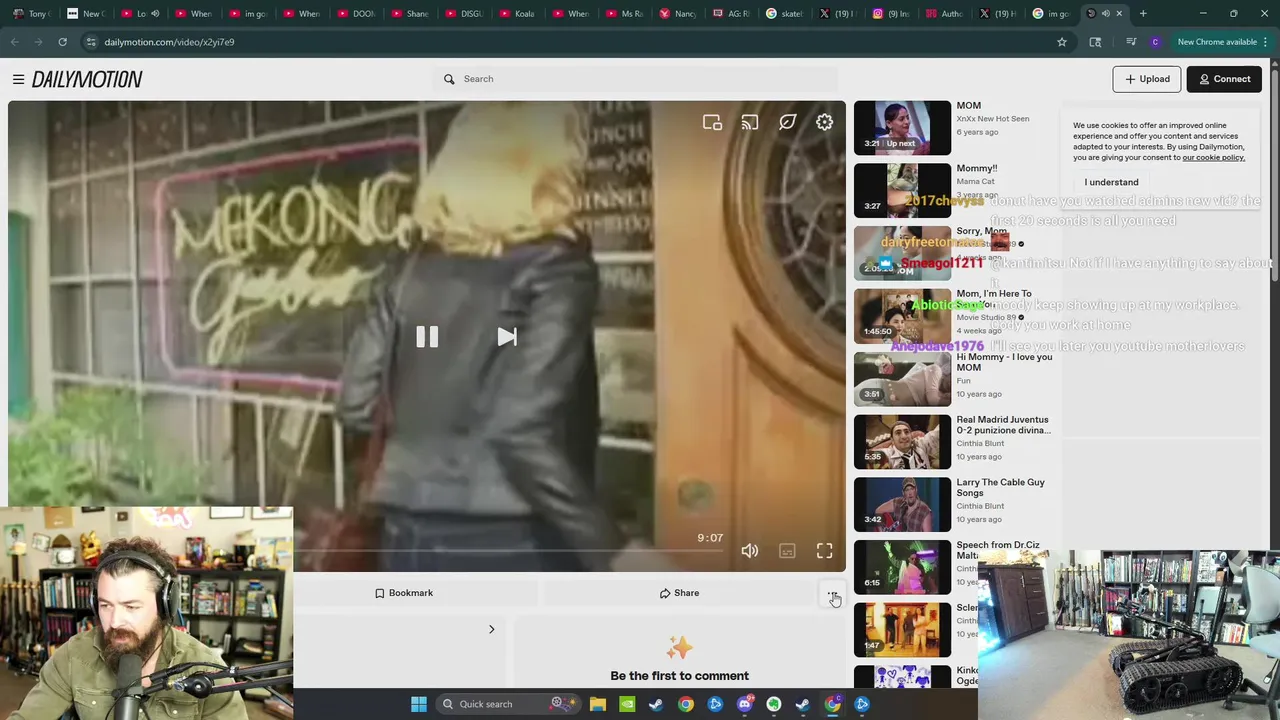Open 'Speech from Dr.Ciz' video thumbnail
The image size is (1280, 720).
point(902,567)
